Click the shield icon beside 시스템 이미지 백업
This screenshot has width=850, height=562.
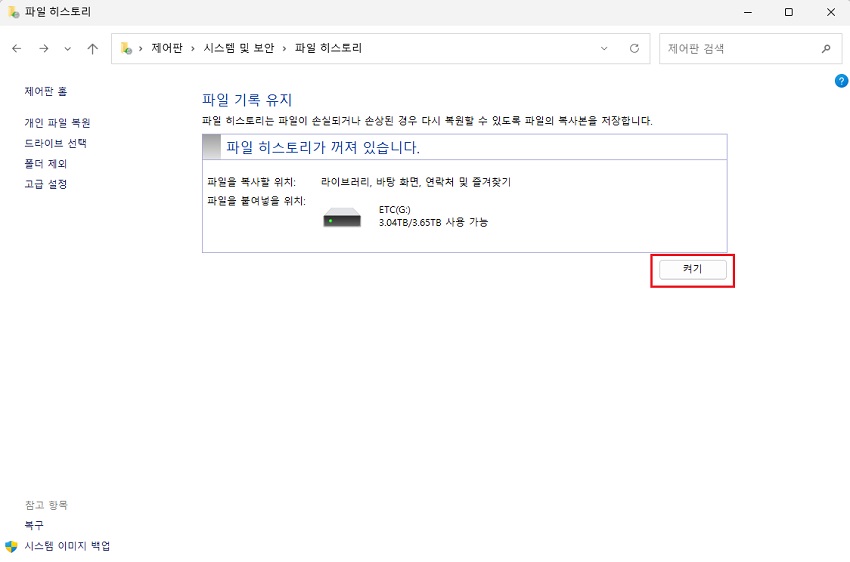click(x=11, y=546)
